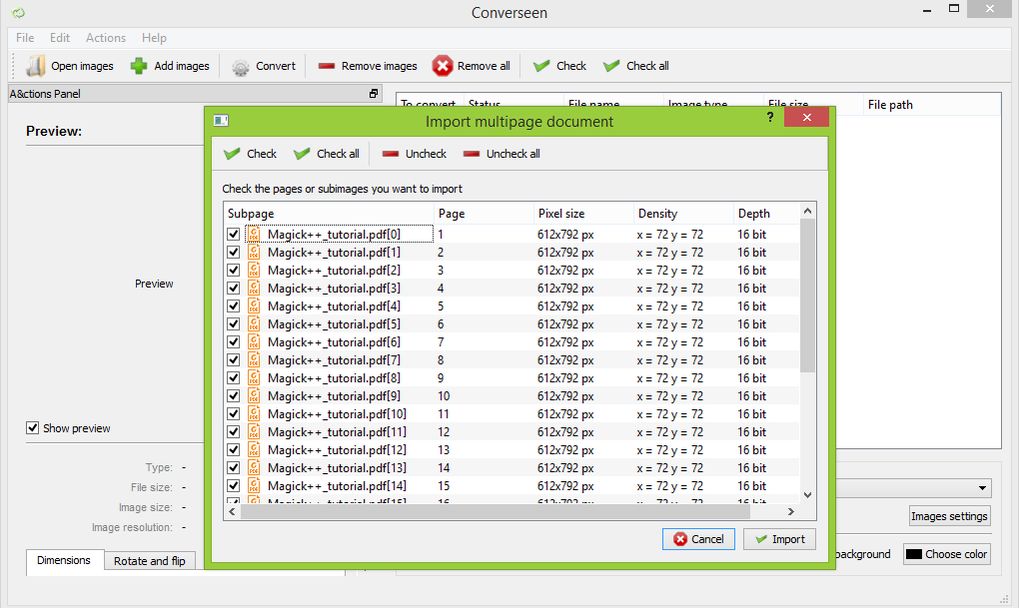Click the import dialog window icon
Screen dimensions: 1019x608
[221, 120]
